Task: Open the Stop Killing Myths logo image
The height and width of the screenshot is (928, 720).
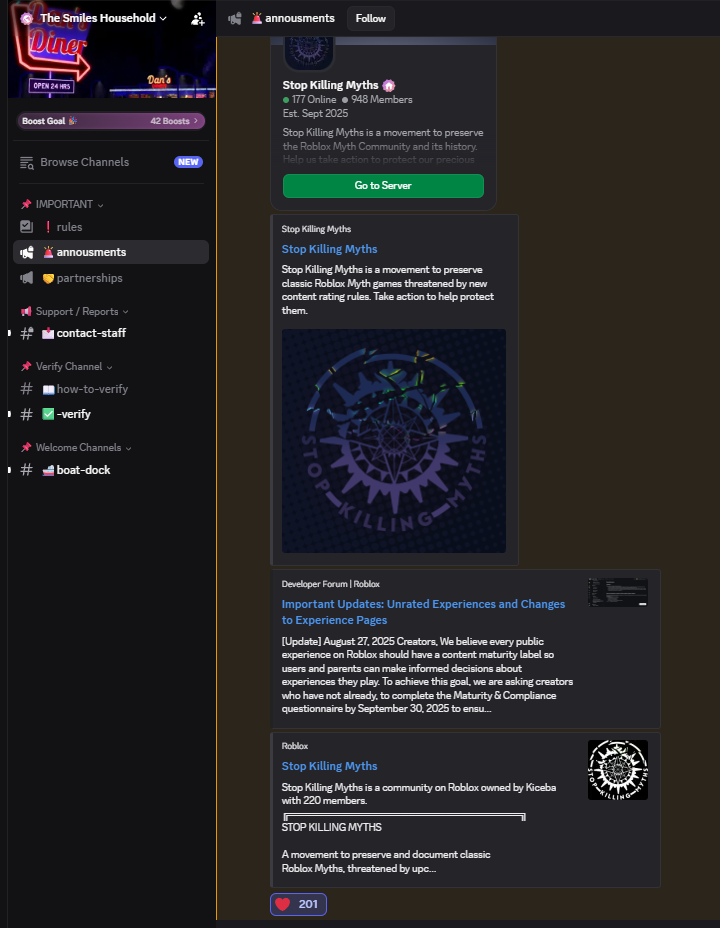Action: coord(394,441)
